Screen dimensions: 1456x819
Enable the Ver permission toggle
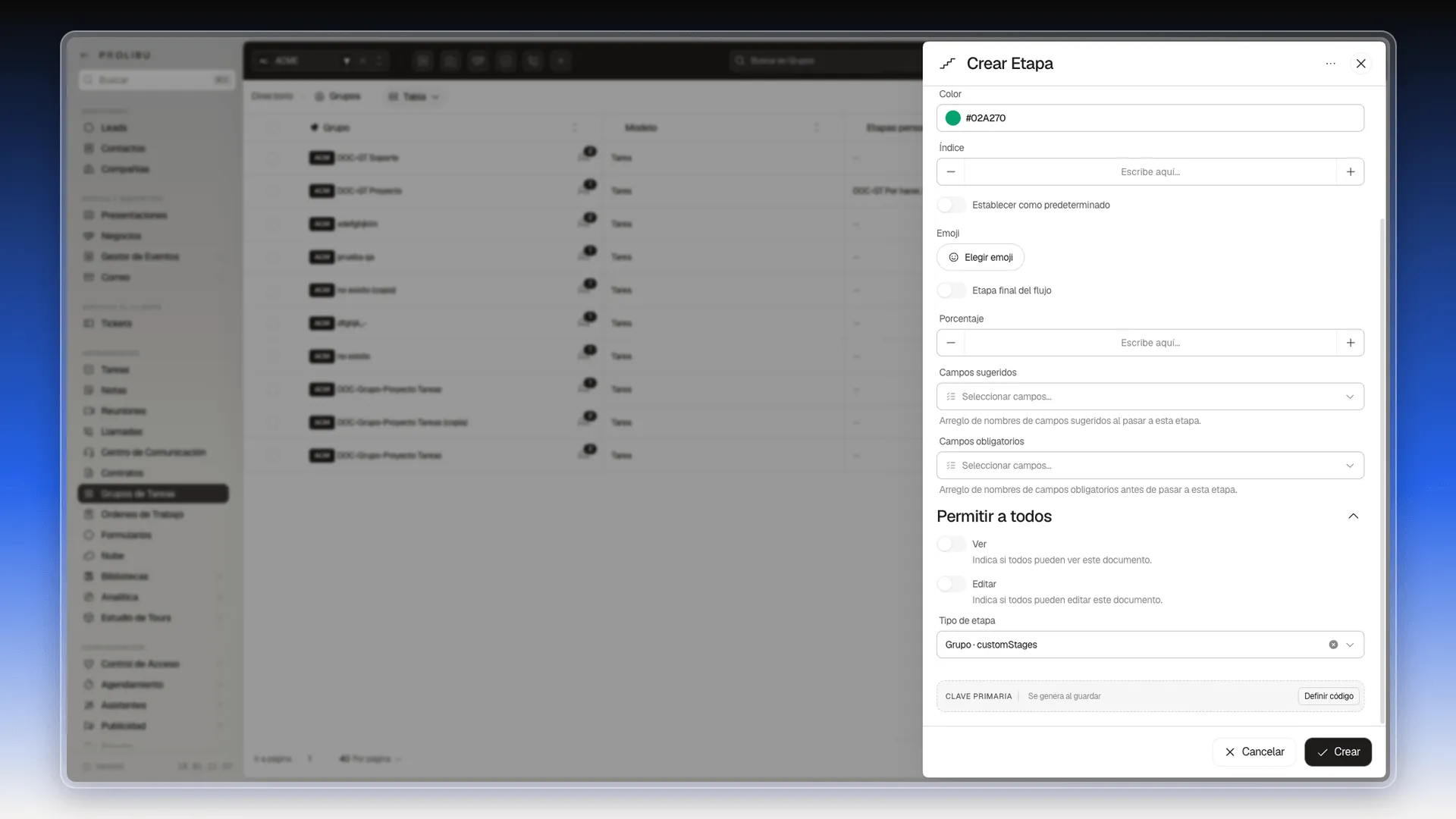[951, 544]
